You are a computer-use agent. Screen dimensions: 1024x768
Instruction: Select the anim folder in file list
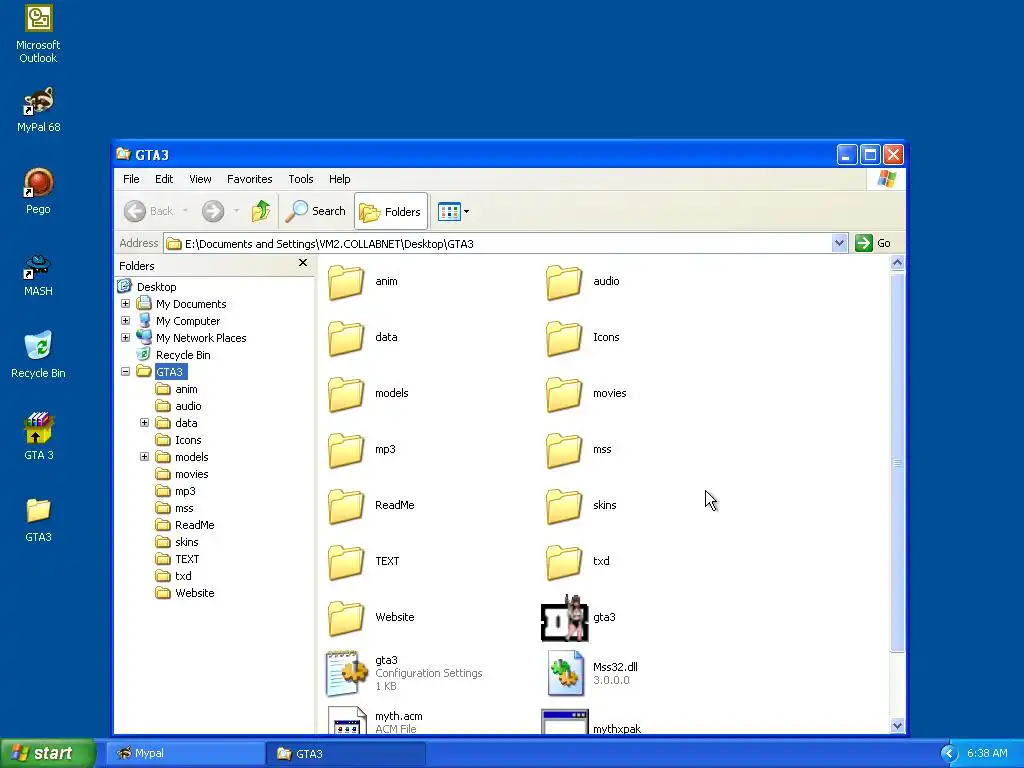[363, 281]
